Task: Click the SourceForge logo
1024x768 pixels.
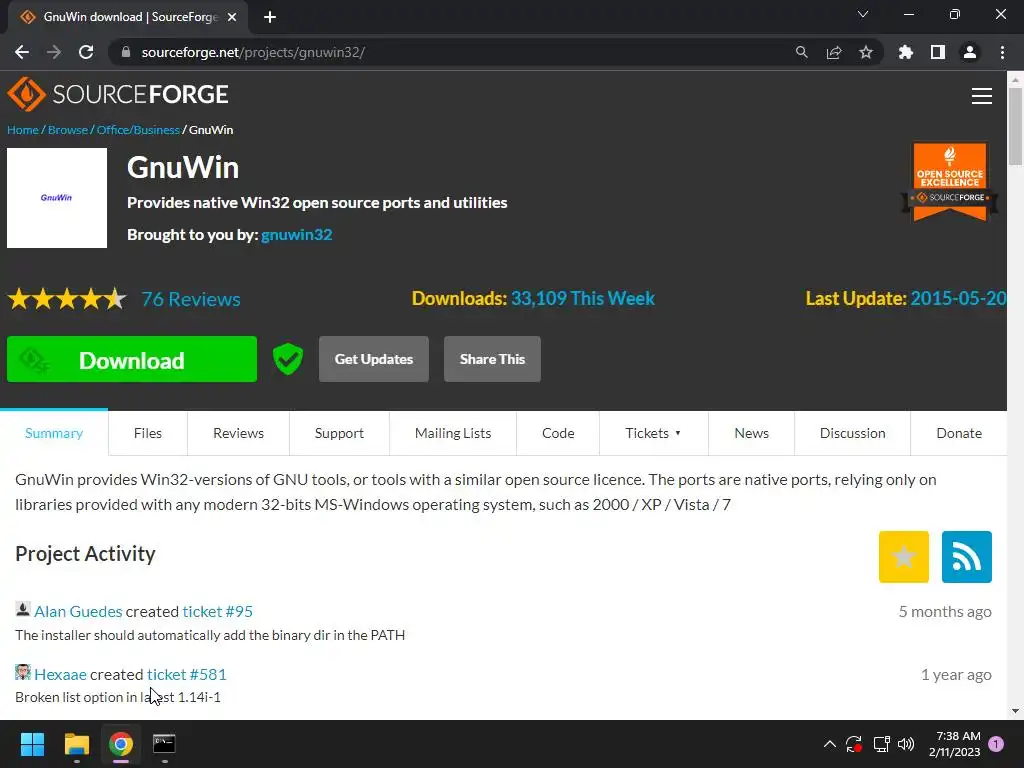Action: click(118, 95)
